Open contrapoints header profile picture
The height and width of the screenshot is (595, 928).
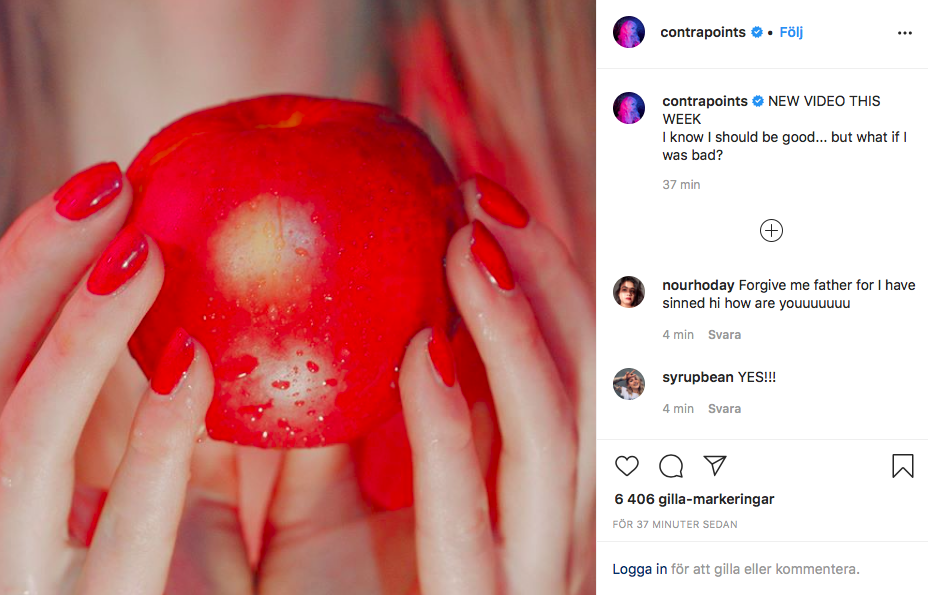click(x=629, y=32)
